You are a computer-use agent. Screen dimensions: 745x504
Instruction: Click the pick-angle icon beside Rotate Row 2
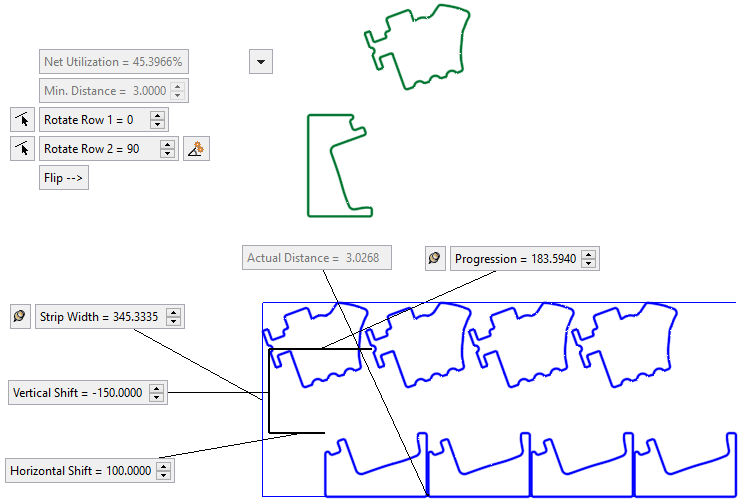tap(22, 149)
